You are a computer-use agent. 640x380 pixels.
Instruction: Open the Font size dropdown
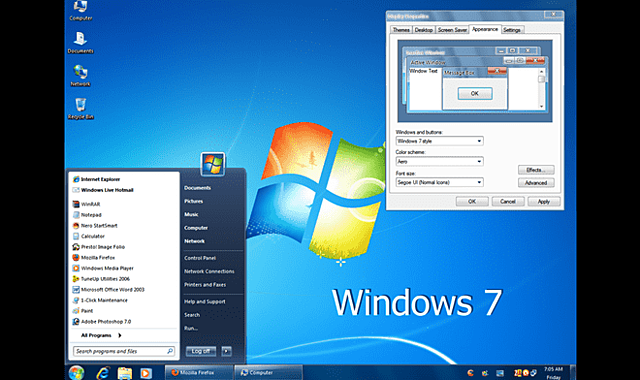point(439,182)
